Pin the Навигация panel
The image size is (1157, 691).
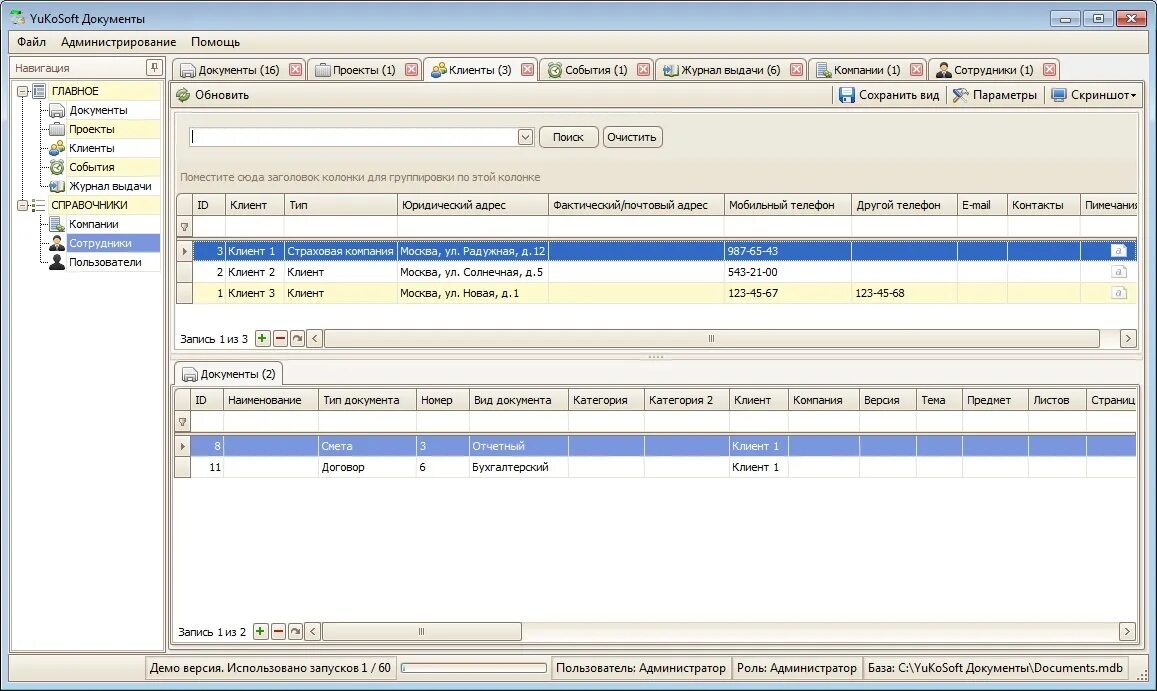[153, 68]
